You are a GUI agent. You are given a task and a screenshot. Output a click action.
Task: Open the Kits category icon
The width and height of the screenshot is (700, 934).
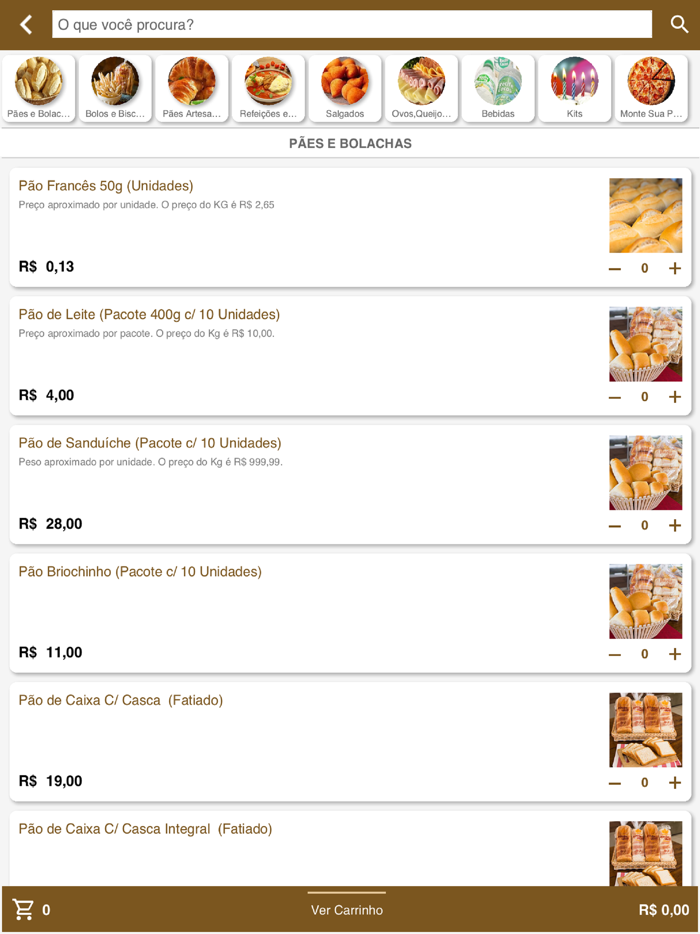tap(574, 88)
